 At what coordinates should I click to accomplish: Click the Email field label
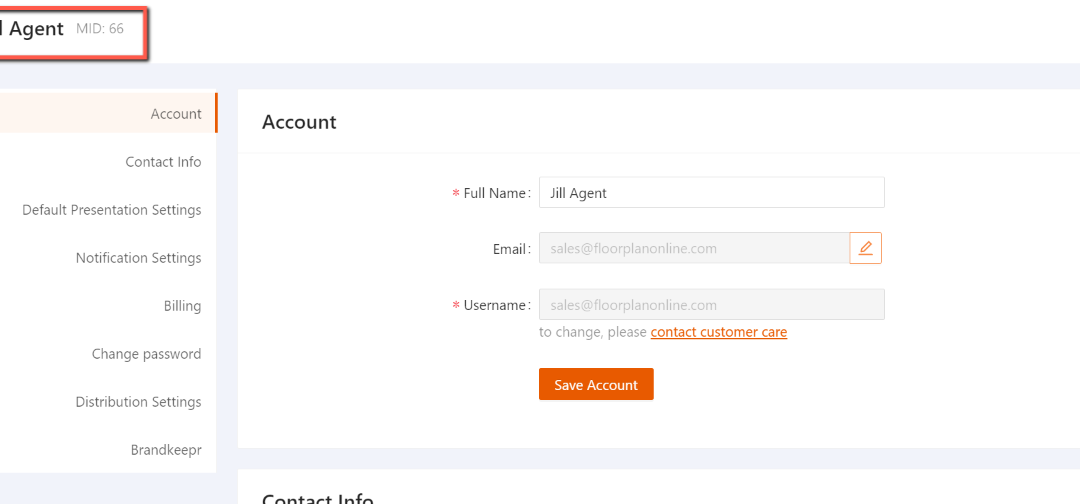coord(510,249)
